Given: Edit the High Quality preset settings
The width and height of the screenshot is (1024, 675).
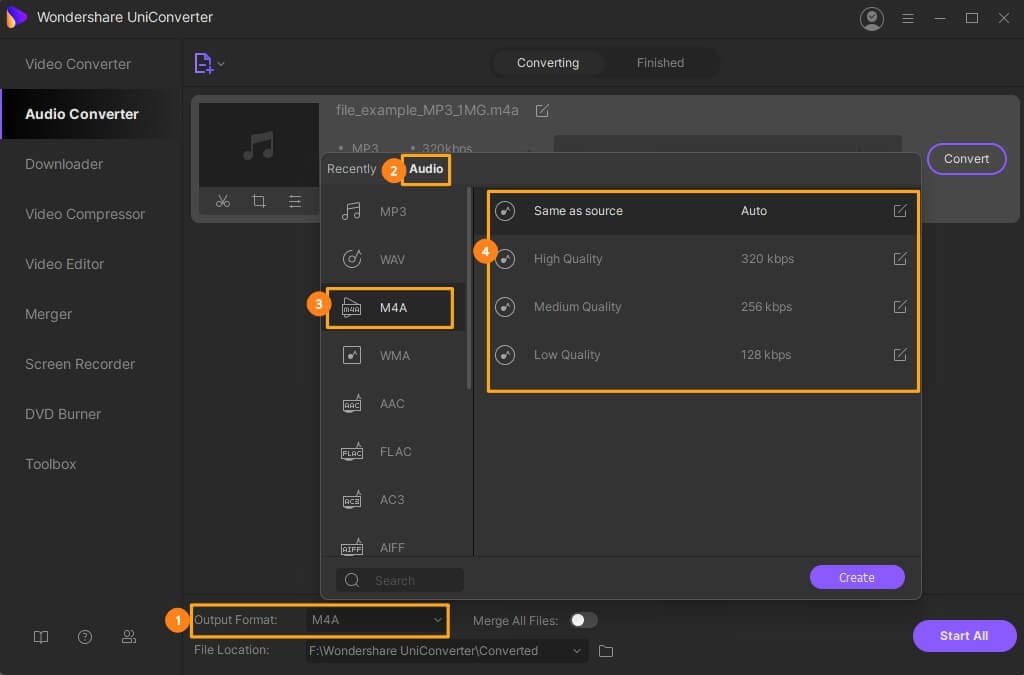Looking at the screenshot, I should (900, 259).
